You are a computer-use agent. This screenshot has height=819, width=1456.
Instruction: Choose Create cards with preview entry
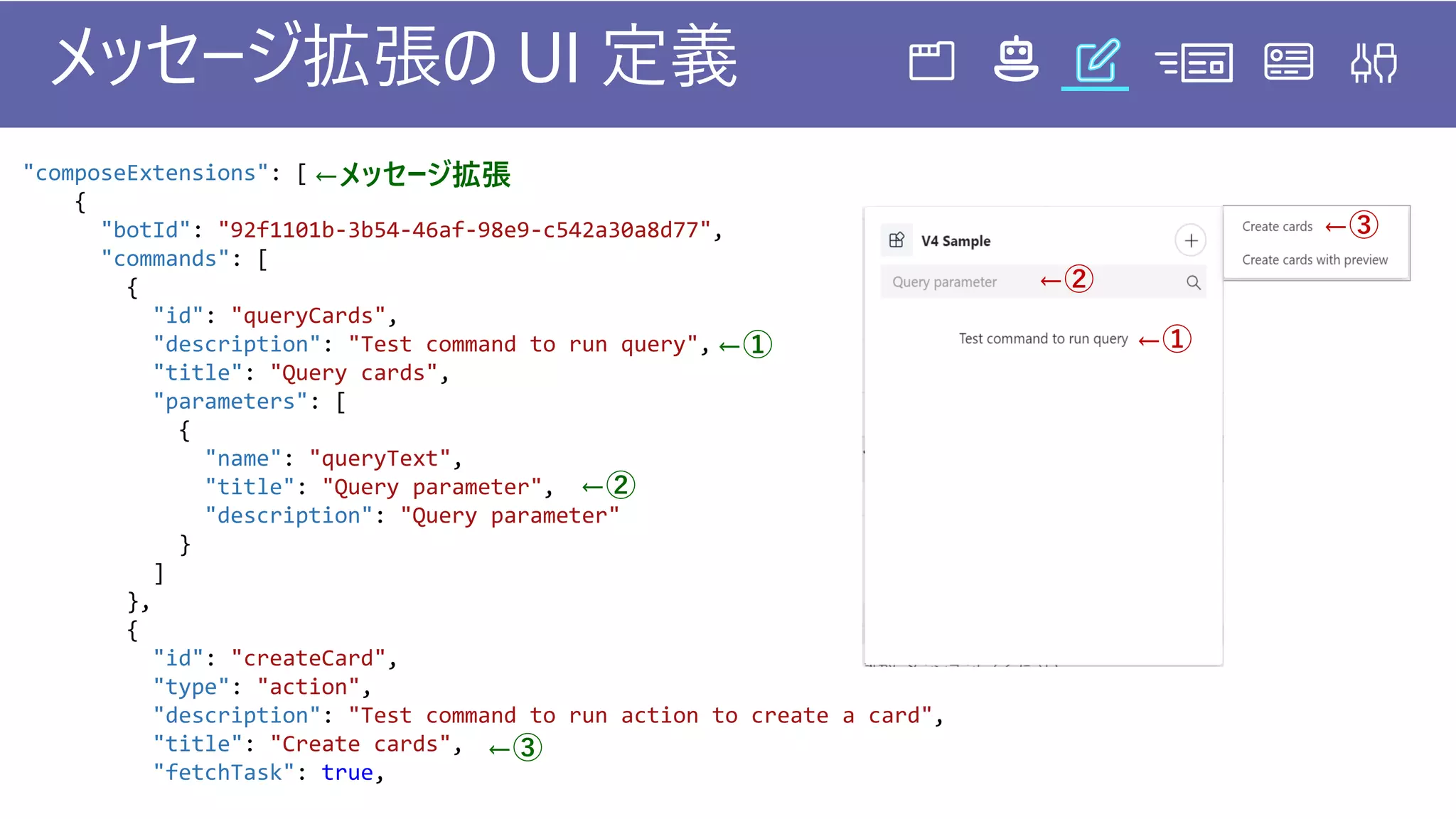coord(1315,260)
